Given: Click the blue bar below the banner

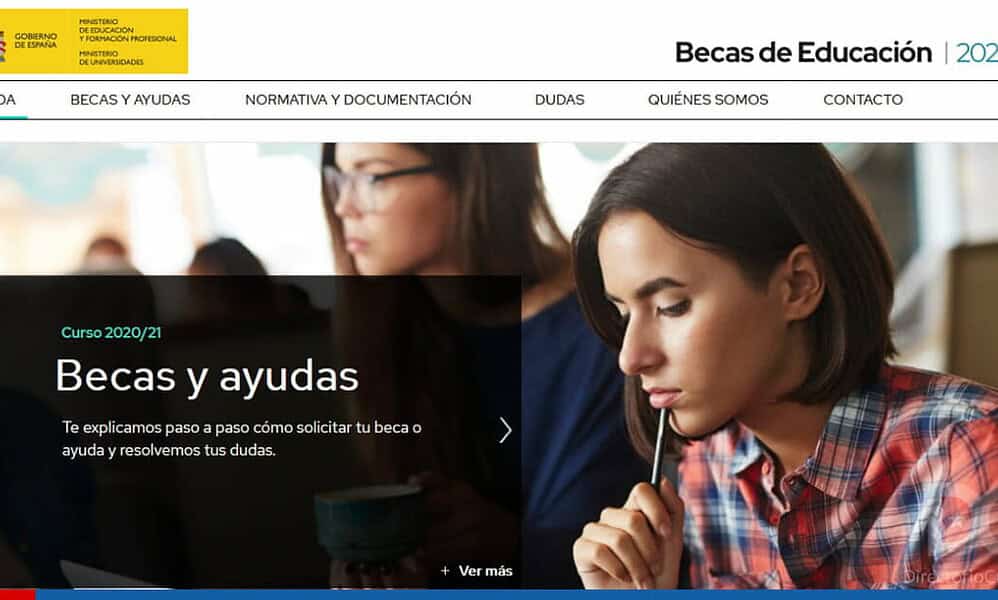Looking at the screenshot, I should click(517, 595).
